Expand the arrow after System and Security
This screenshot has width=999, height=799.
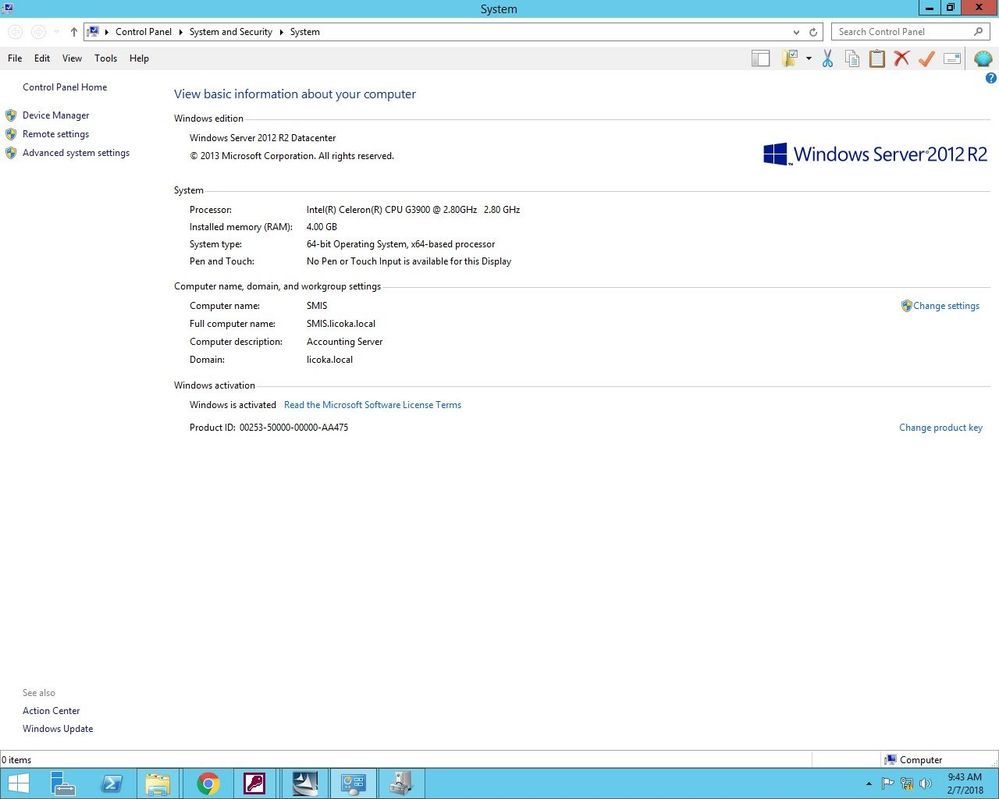(x=282, y=32)
